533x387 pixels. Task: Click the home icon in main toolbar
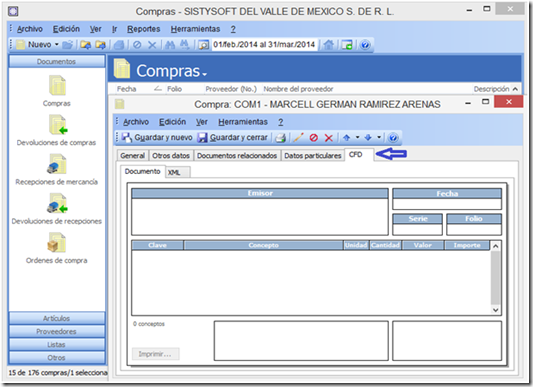pos(329,45)
